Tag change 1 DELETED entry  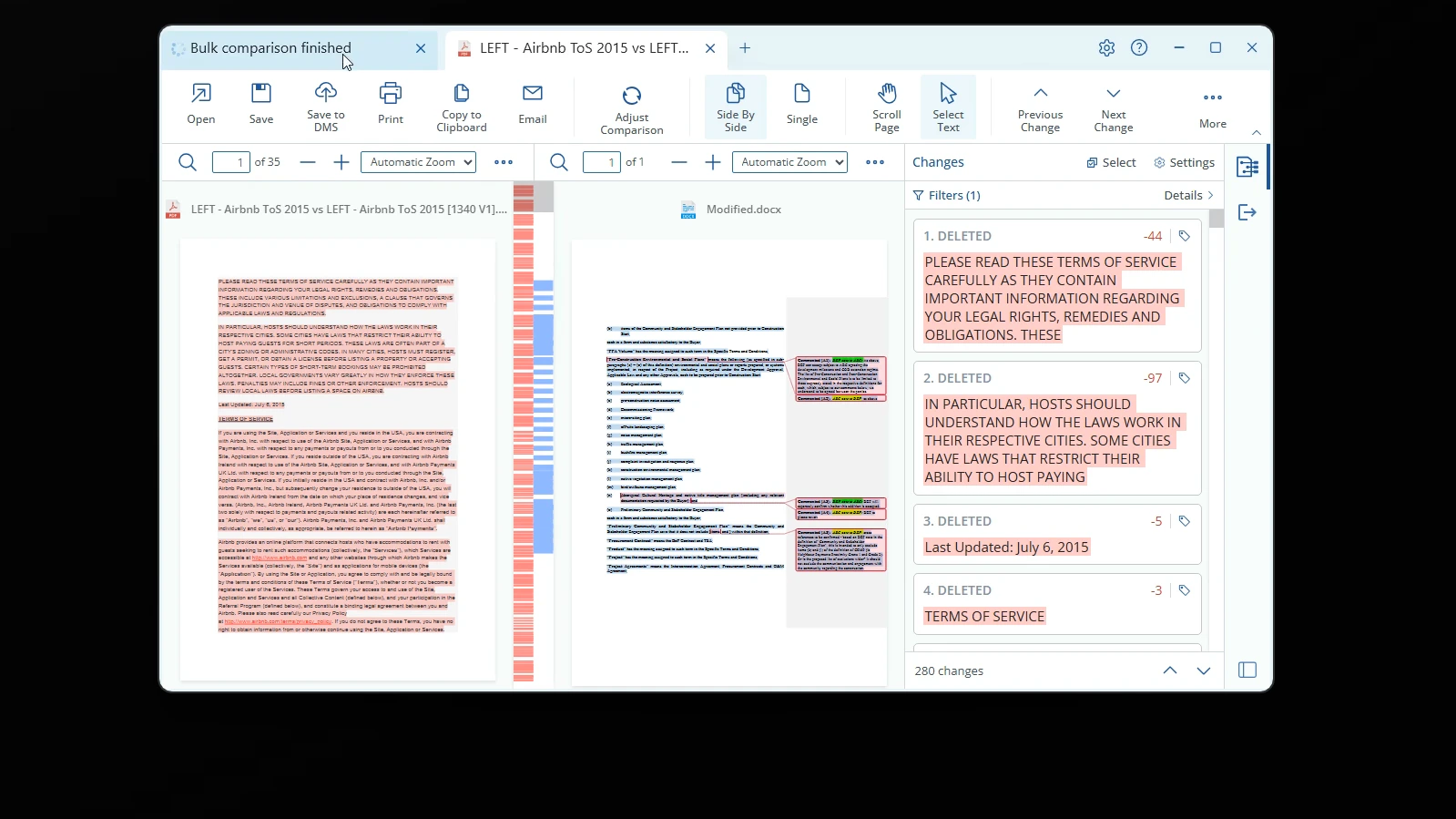pos(1185,236)
